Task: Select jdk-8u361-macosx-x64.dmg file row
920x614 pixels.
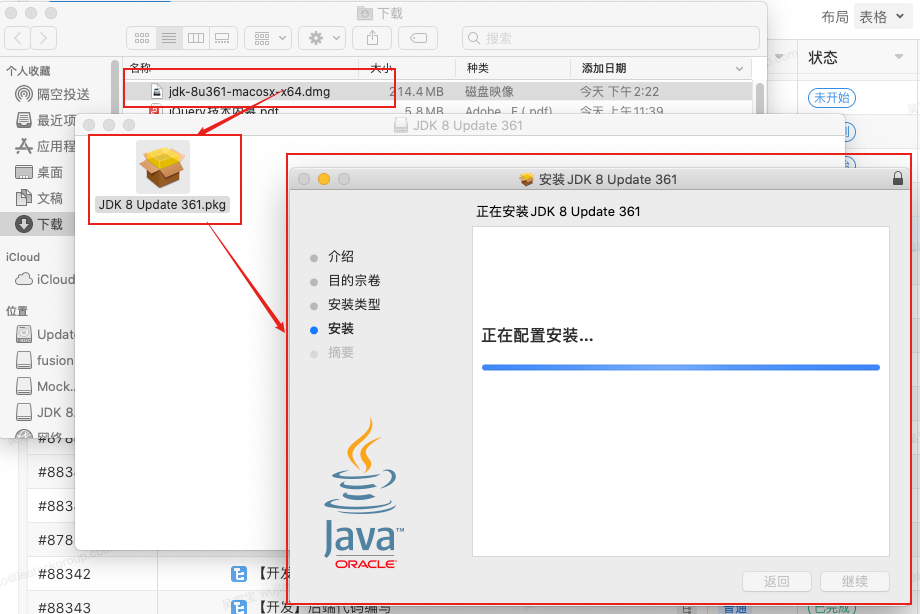Action: click(x=438, y=91)
